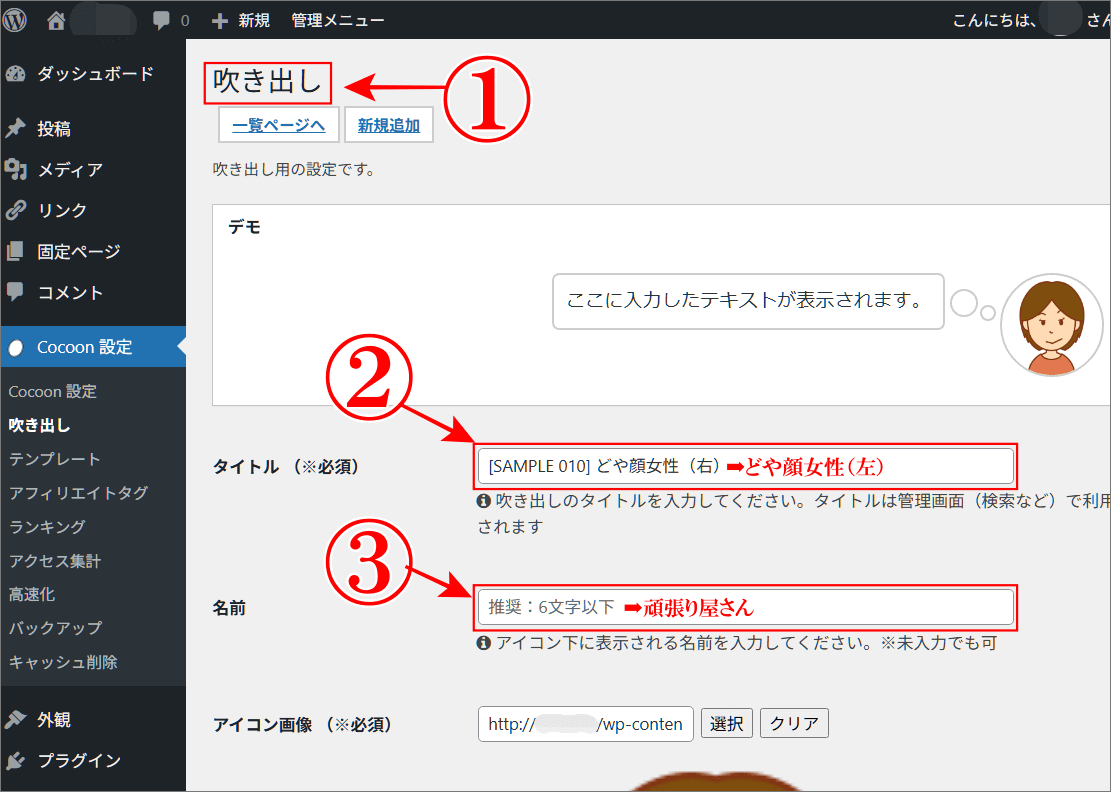Click the comments bubble icon in admin bar
The height and width of the screenshot is (792, 1111).
pos(161,20)
